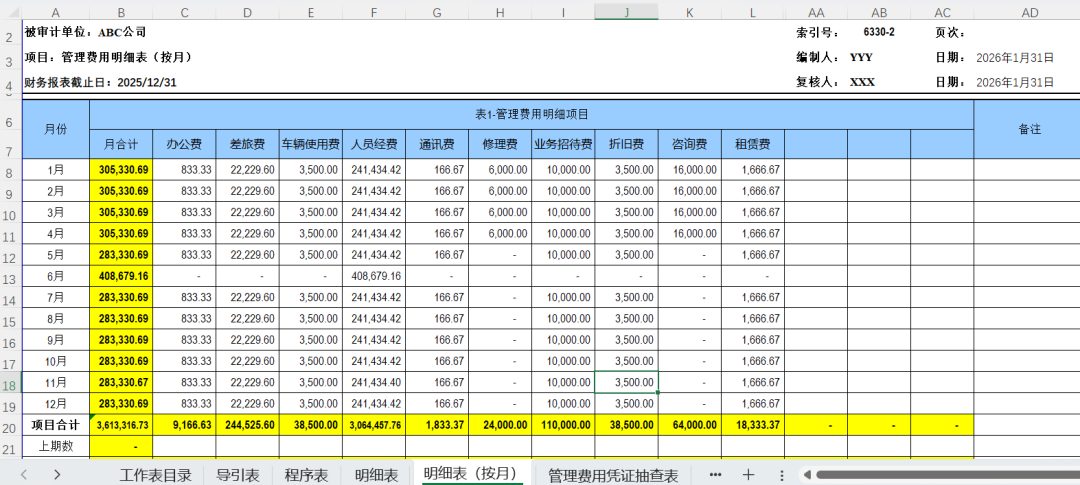Click the 3,064,457.76 total cell
This screenshot has height=485, width=1080.
(x=374, y=426)
